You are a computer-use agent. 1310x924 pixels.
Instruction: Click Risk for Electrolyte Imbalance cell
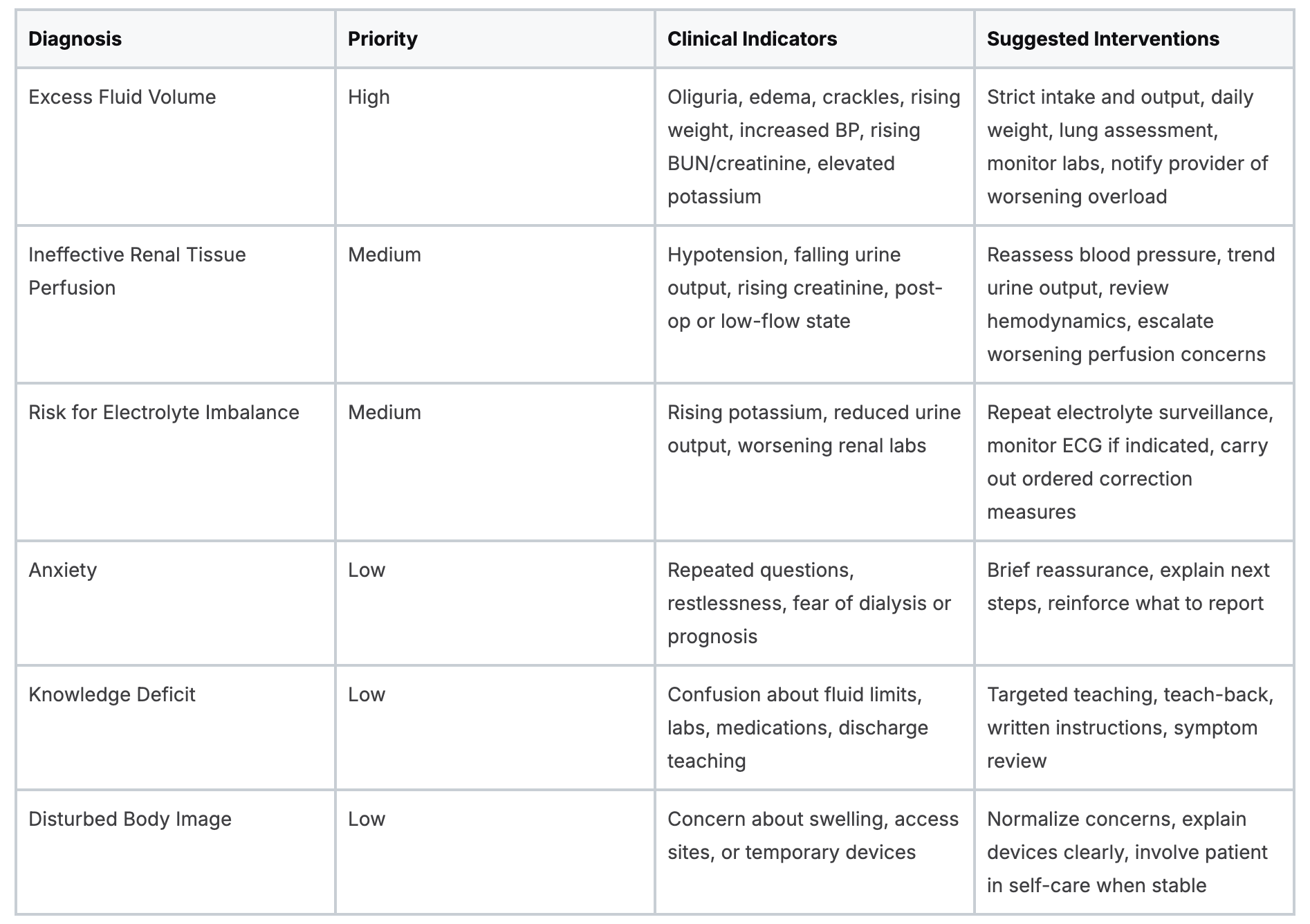176,462
